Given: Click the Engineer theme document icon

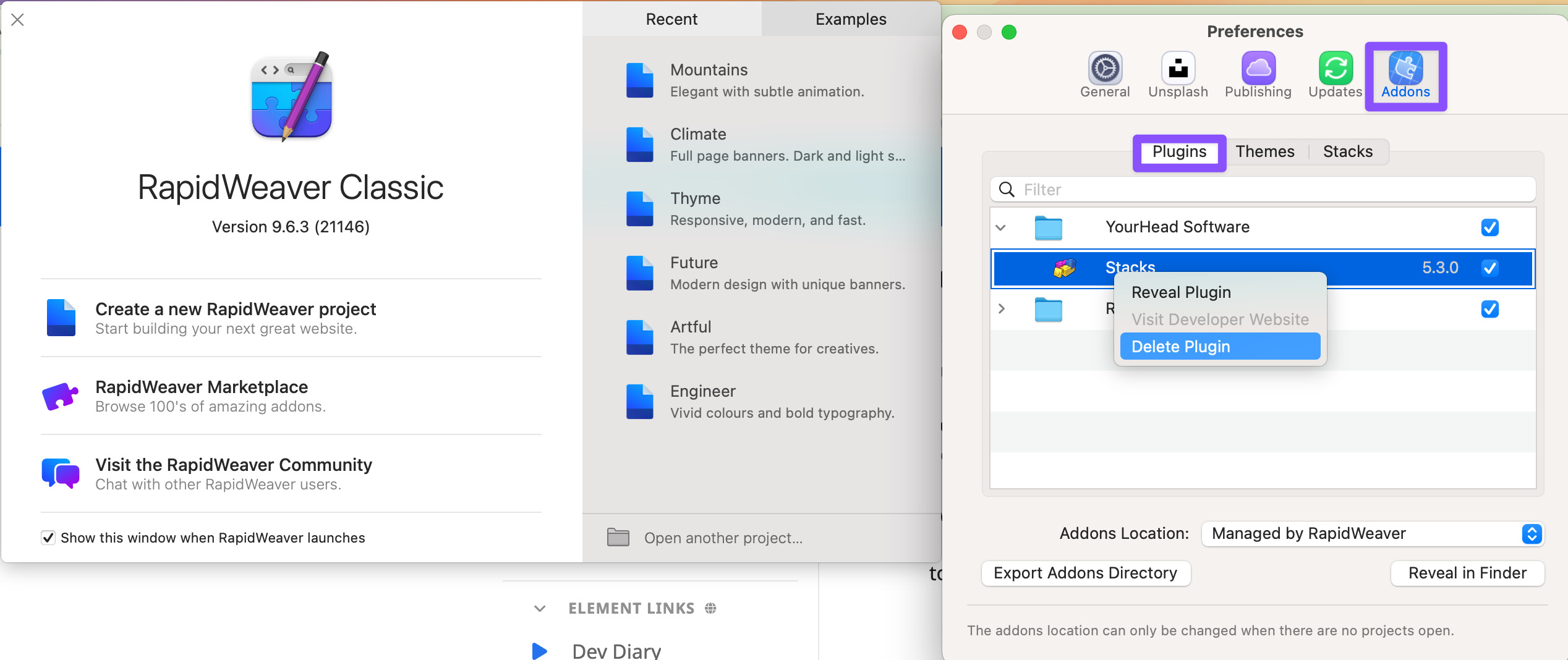Looking at the screenshot, I should [x=639, y=402].
